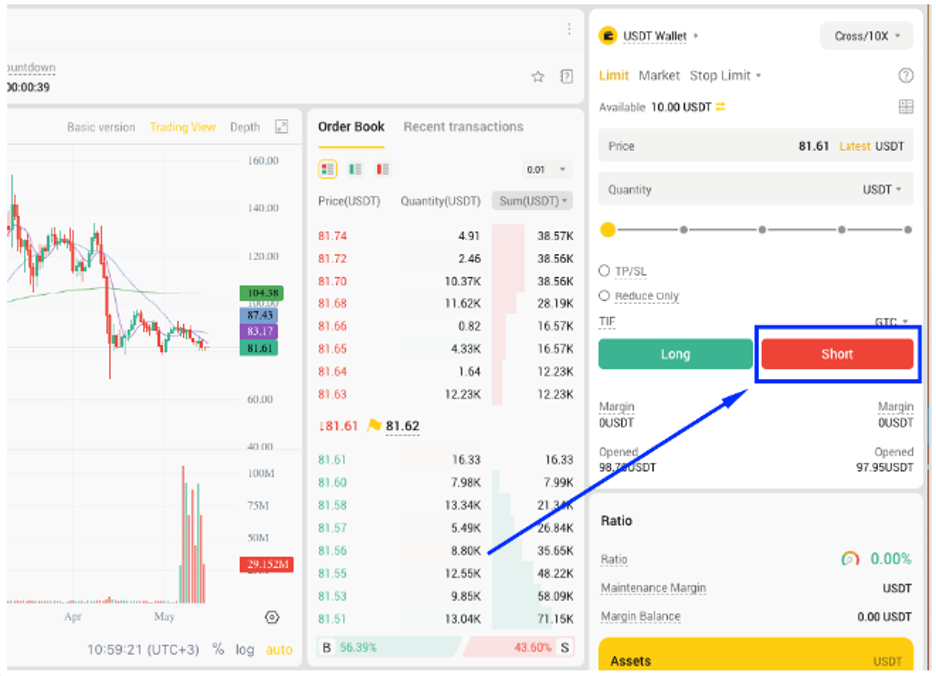Open the help question mark icon

[905, 75]
